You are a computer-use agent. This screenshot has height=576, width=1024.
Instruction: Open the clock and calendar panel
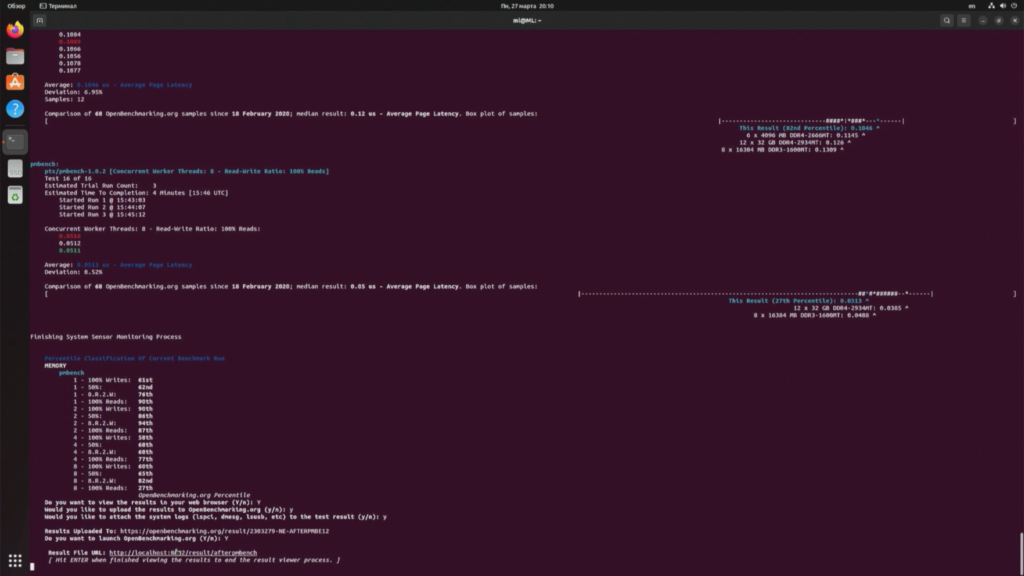511,5
